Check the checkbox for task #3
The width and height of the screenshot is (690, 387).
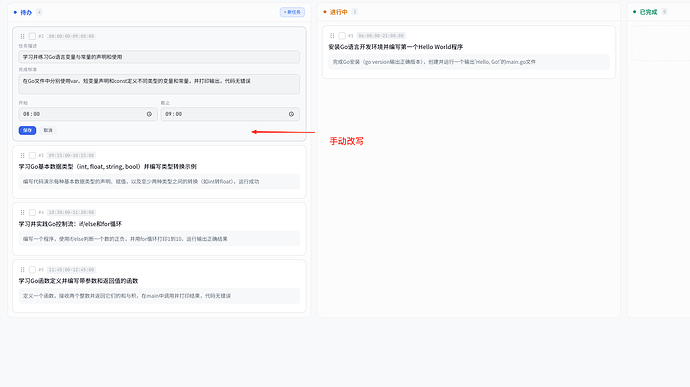pyautogui.click(x=32, y=155)
